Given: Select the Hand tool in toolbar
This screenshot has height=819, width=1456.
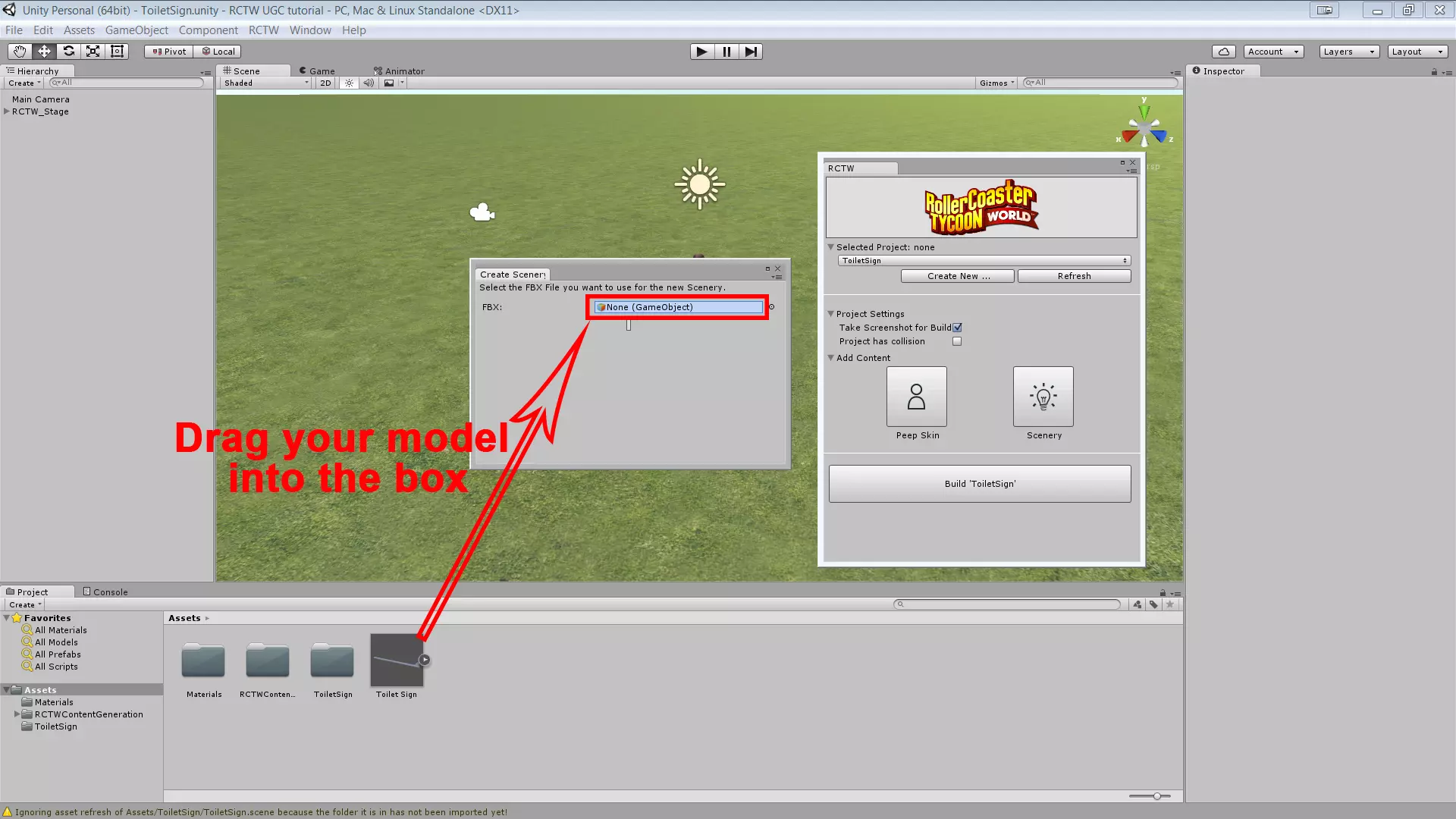Looking at the screenshot, I should (x=20, y=52).
